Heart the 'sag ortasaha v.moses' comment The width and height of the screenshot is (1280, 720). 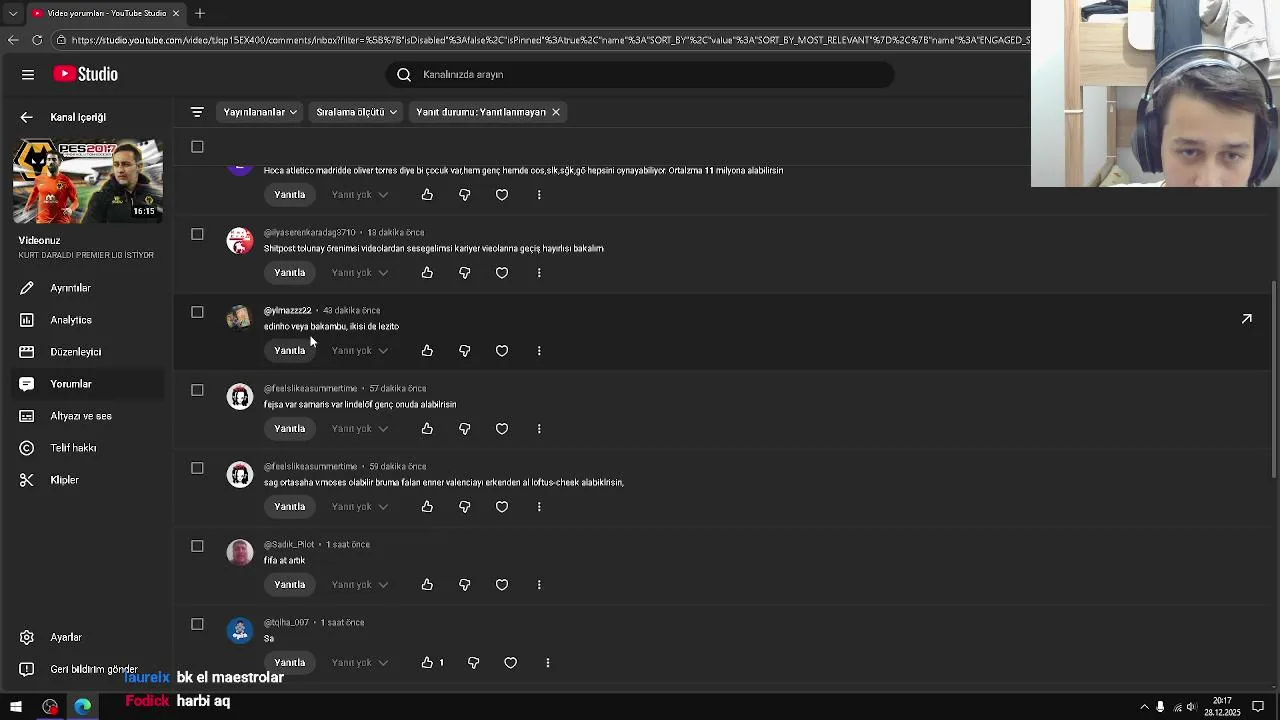[502, 506]
